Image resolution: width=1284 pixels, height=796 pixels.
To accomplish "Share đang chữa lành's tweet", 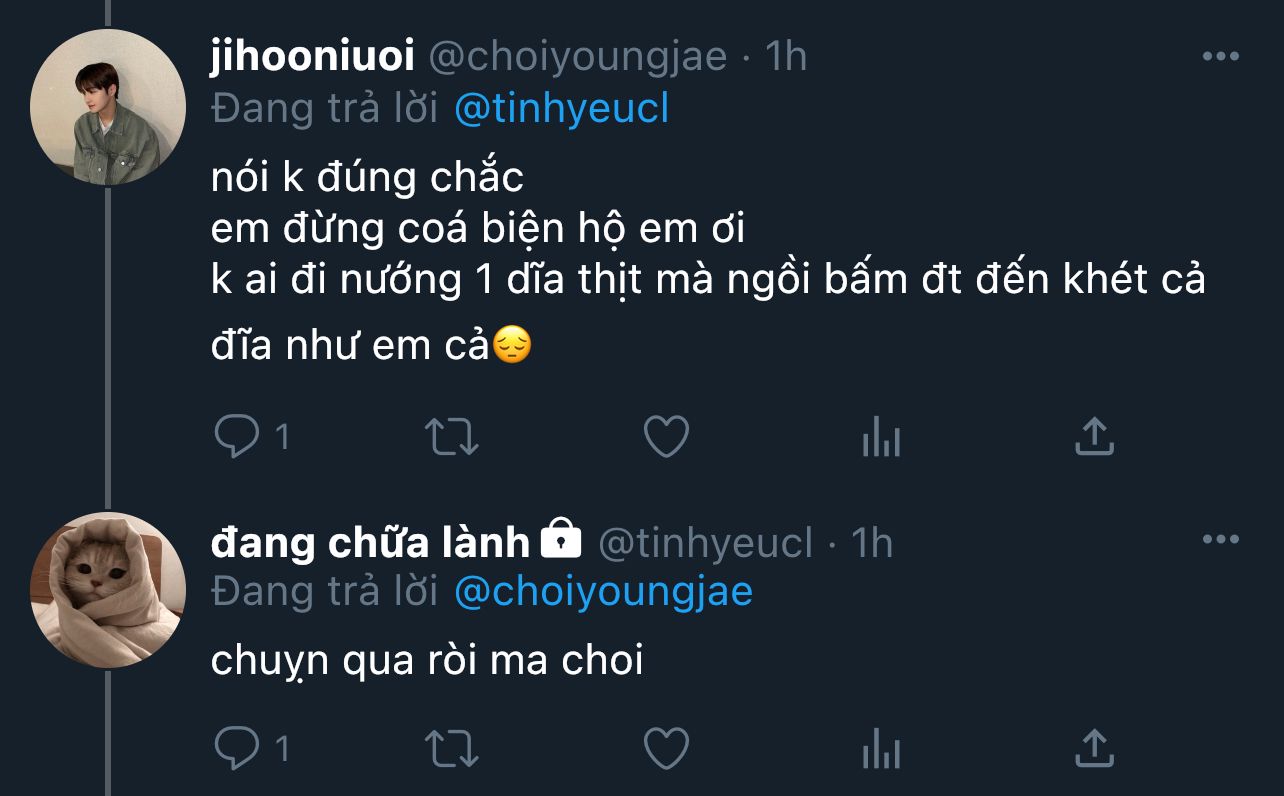I will (x=1094, y=748).
